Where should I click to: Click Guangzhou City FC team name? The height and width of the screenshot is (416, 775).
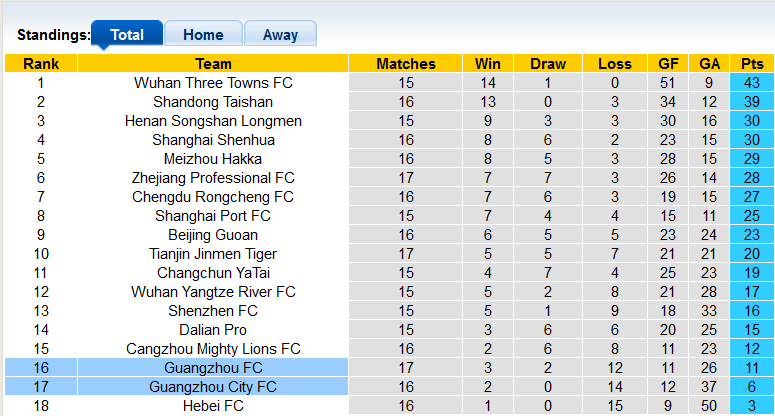(x=213, y=387)
